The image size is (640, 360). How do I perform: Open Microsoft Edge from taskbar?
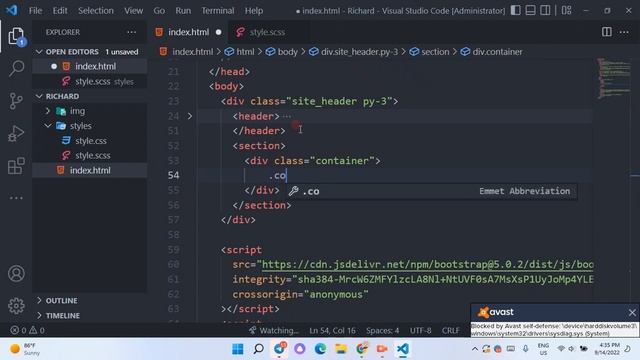320,349
